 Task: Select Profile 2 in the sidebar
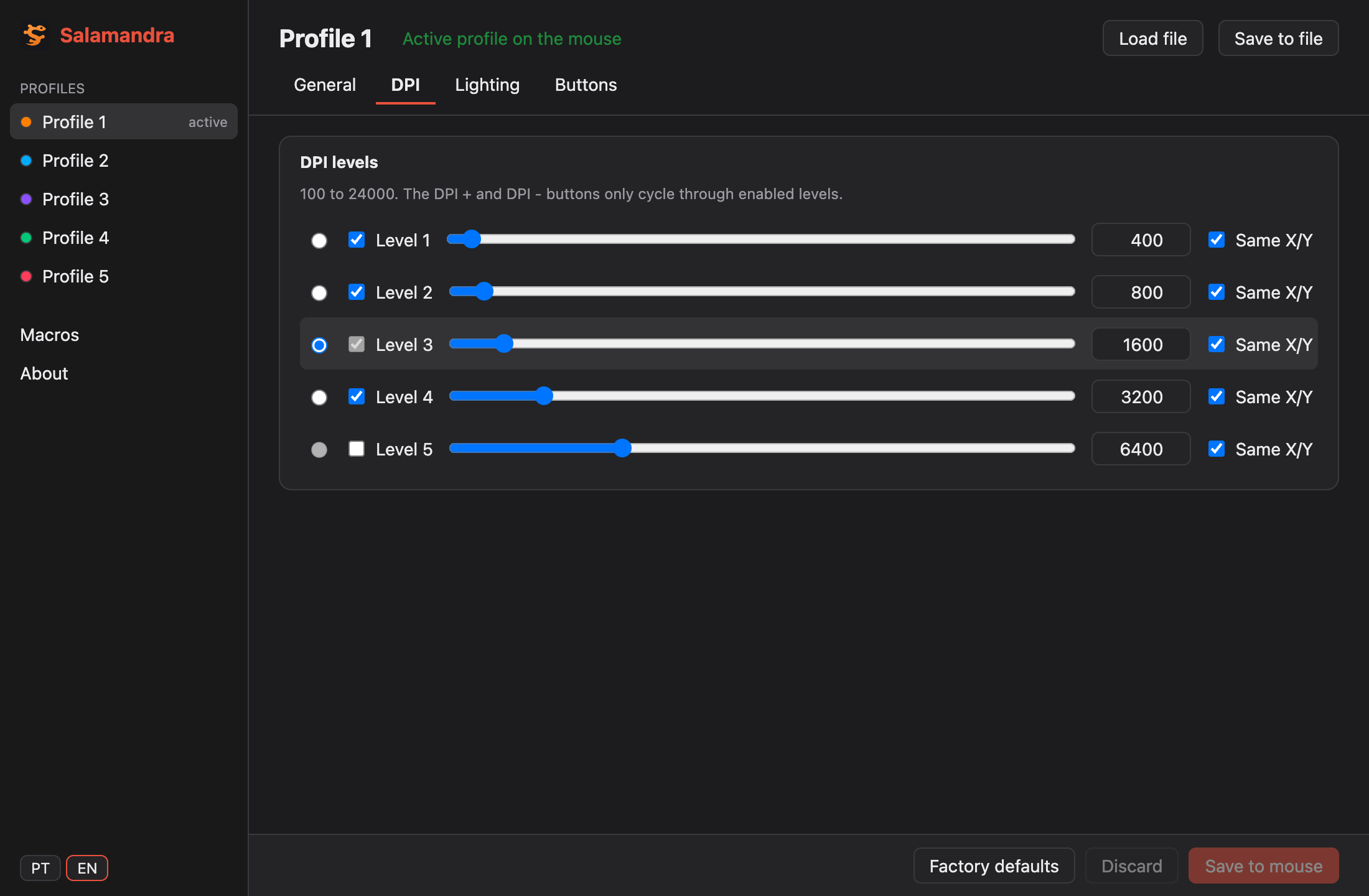pyautogui.click(x=124, y=161)
